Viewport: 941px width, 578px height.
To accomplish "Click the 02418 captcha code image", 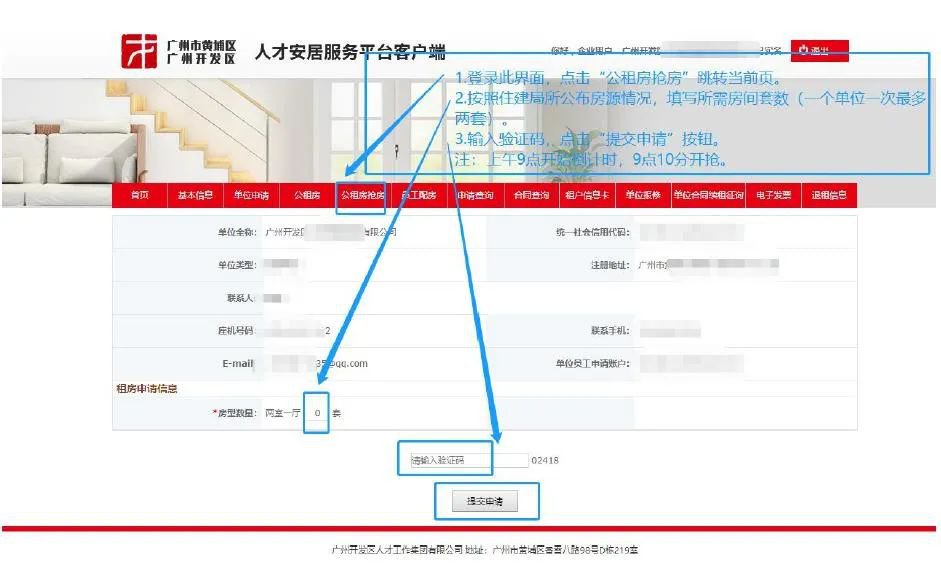I will 545,460.
